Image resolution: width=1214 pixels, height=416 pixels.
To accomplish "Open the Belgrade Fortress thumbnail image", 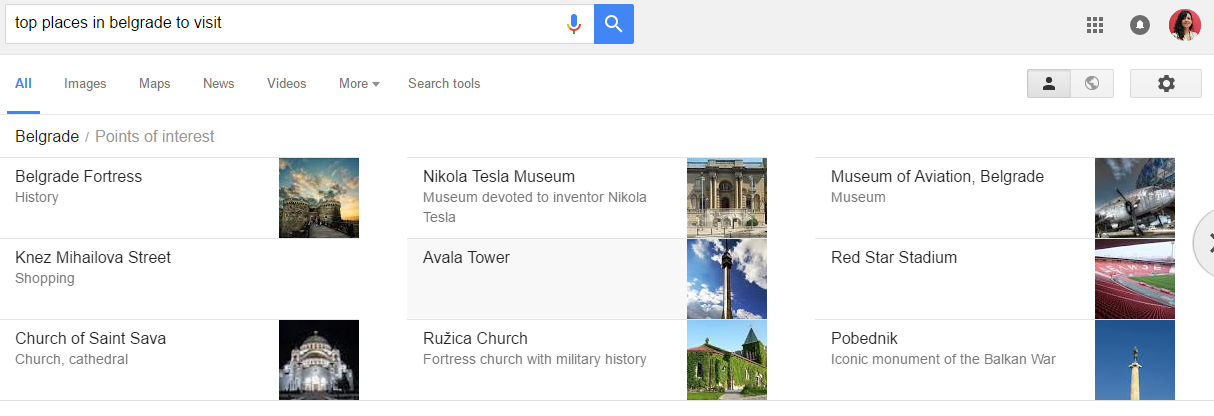I will (319, 198).
